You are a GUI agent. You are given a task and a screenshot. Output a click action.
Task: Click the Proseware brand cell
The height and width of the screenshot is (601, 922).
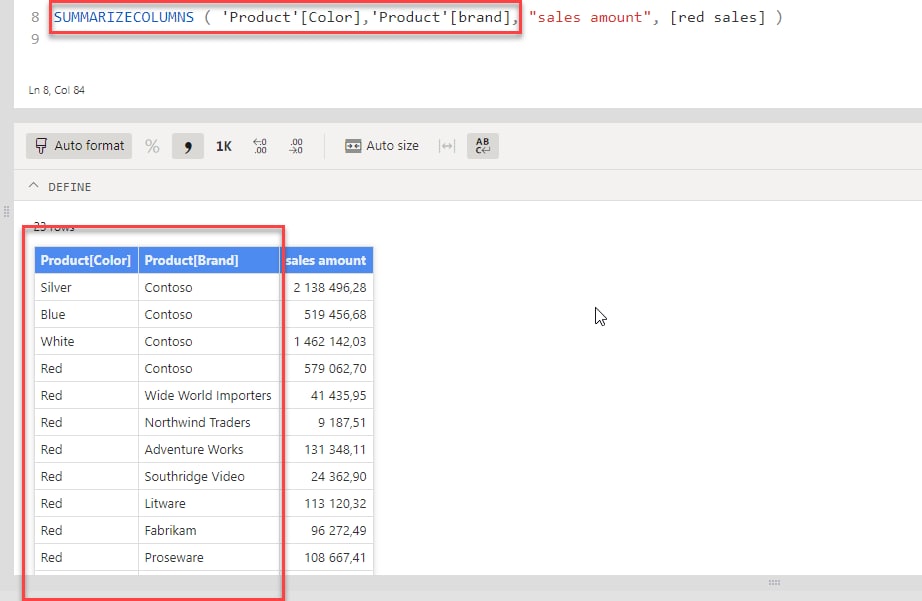209,558
